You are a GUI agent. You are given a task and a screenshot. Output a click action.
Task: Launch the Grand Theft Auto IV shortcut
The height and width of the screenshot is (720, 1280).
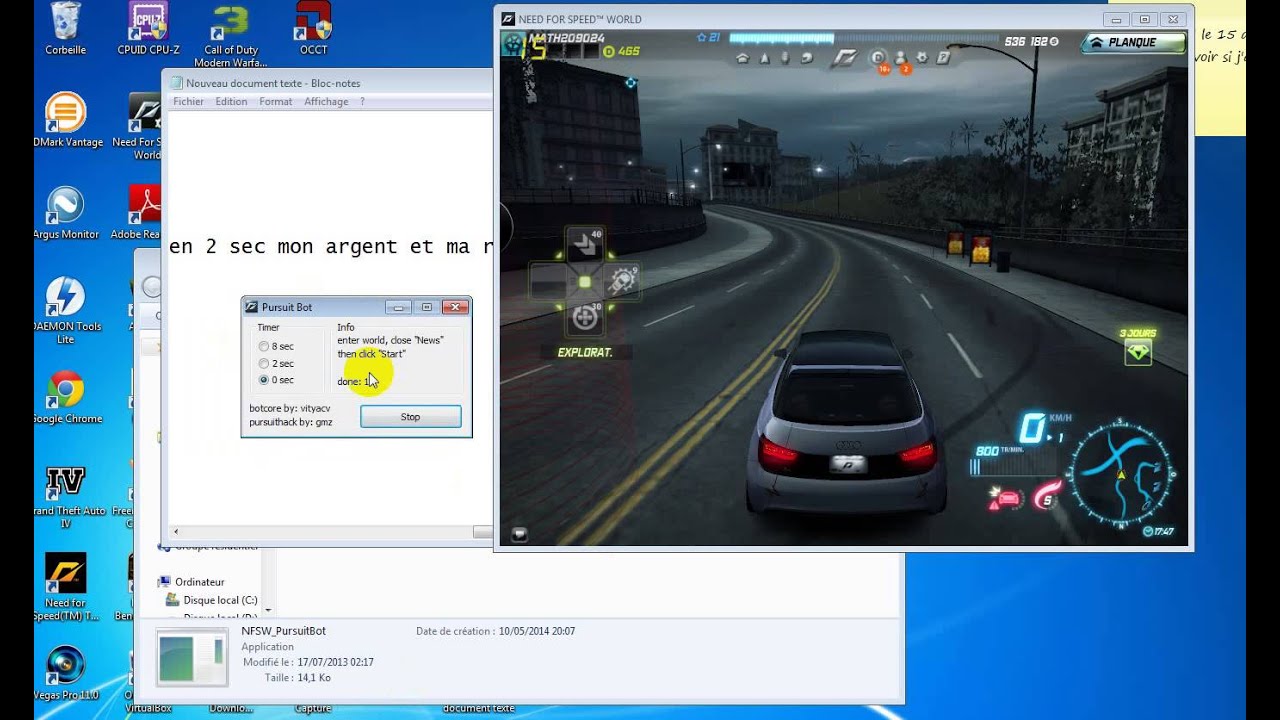66,496
